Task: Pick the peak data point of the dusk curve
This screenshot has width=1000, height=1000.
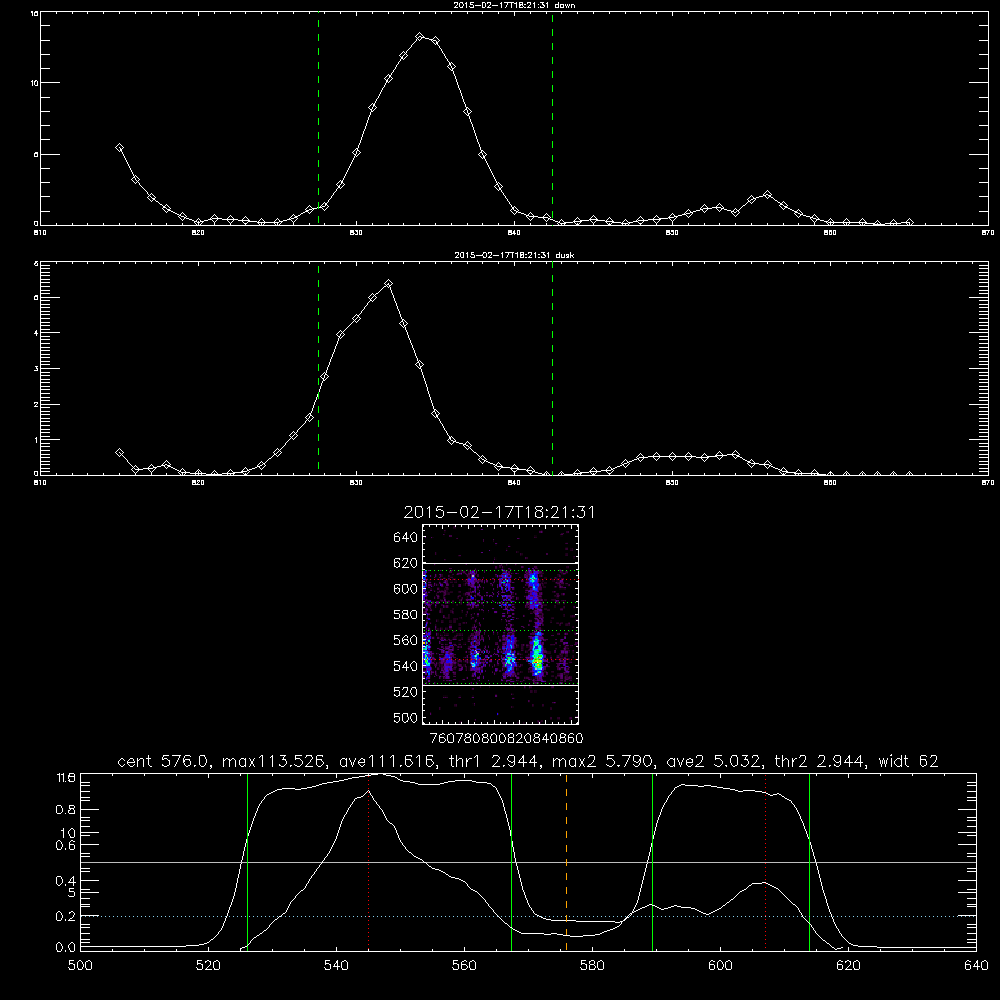Action: [x=388, y=283]
